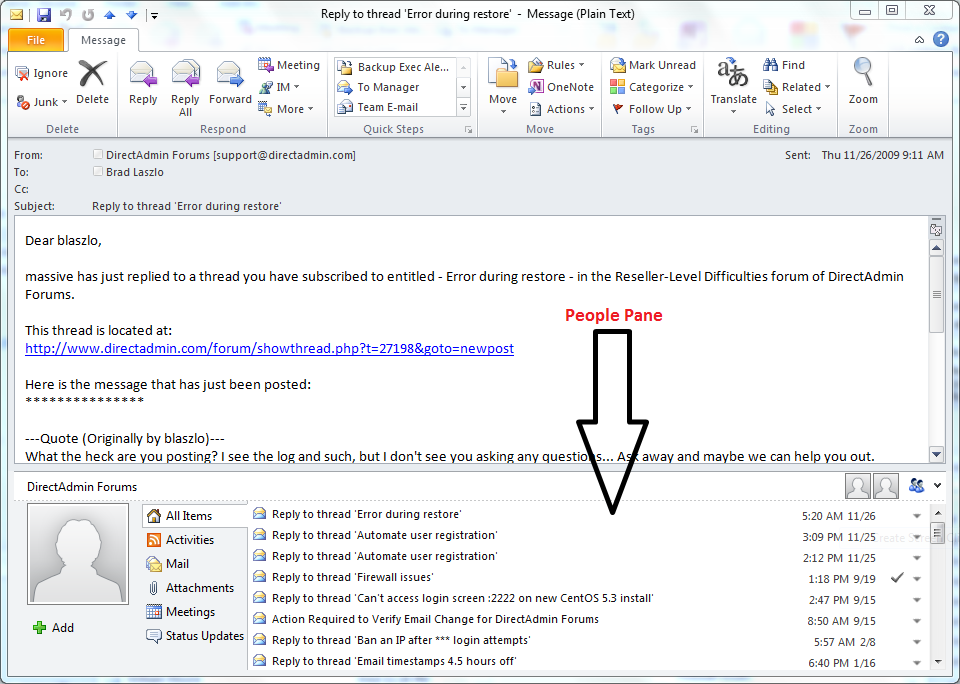Forward this message
The image size is (960, 684).
pos(230,83)
